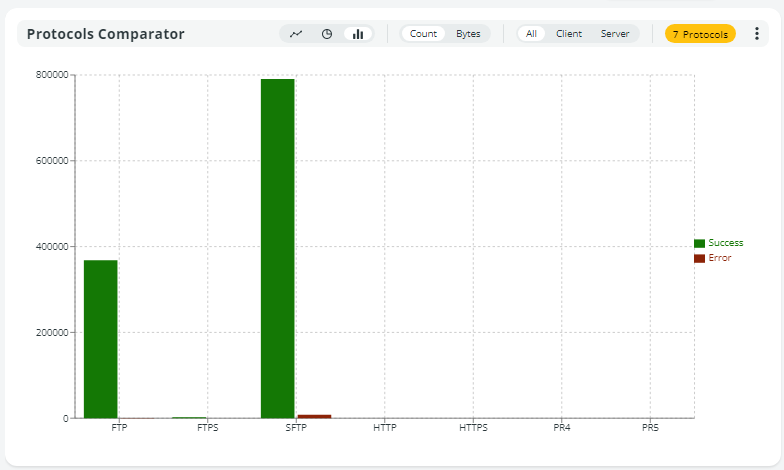Select the Count metric toggle
The height and width of the screenshot is (470, 784).
[x=423, y=34]
